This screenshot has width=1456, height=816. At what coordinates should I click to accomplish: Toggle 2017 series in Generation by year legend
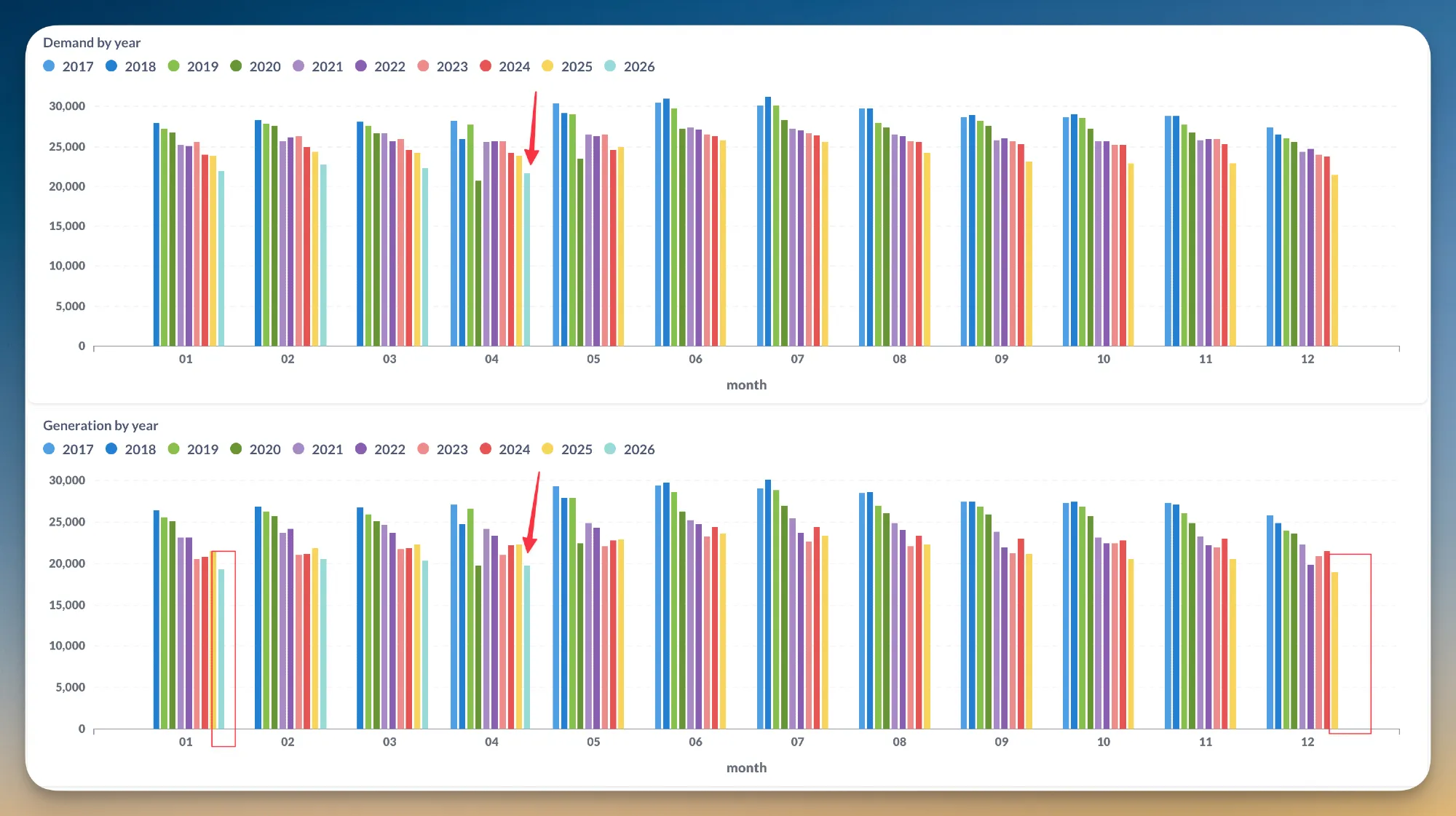click(68, 449)
